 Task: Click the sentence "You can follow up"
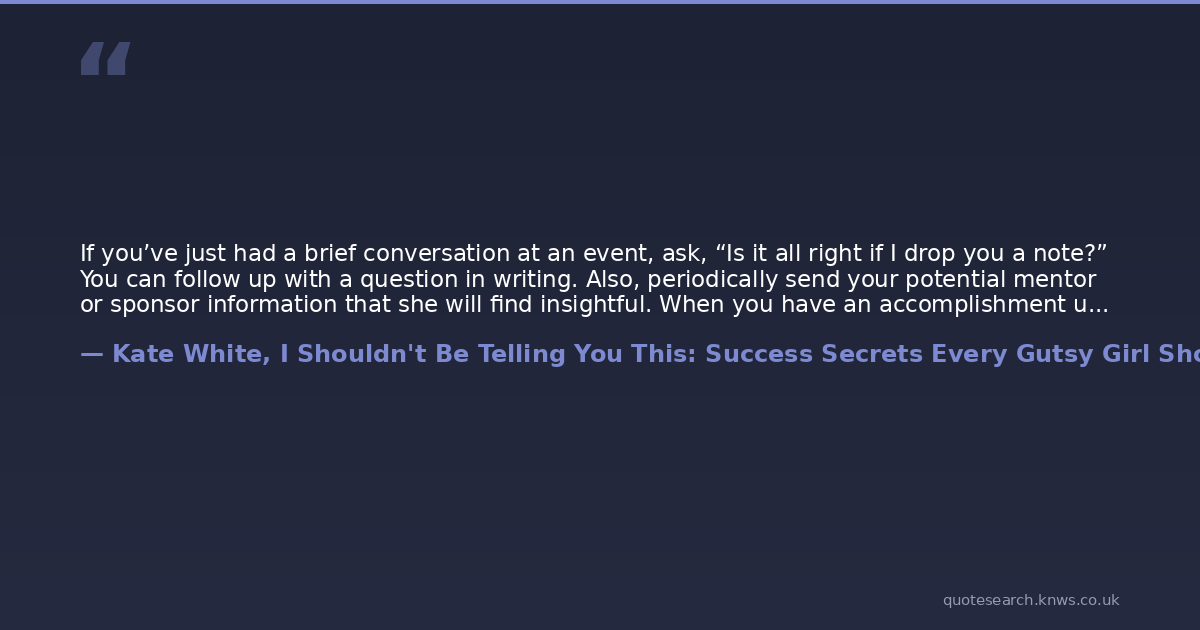(175, 280)
